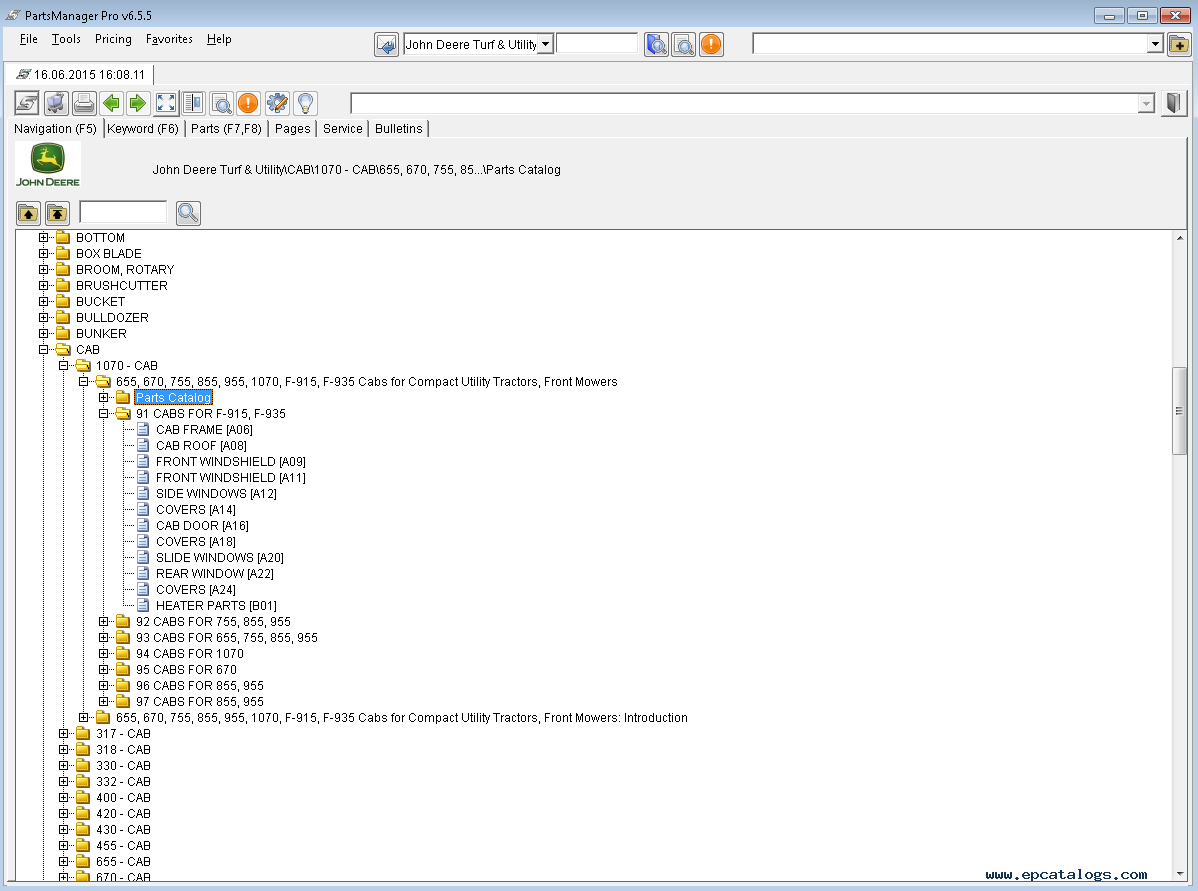Open the John Deere Turf & Utility dropdown
The image size is (1198, 891).
point(545,44)
